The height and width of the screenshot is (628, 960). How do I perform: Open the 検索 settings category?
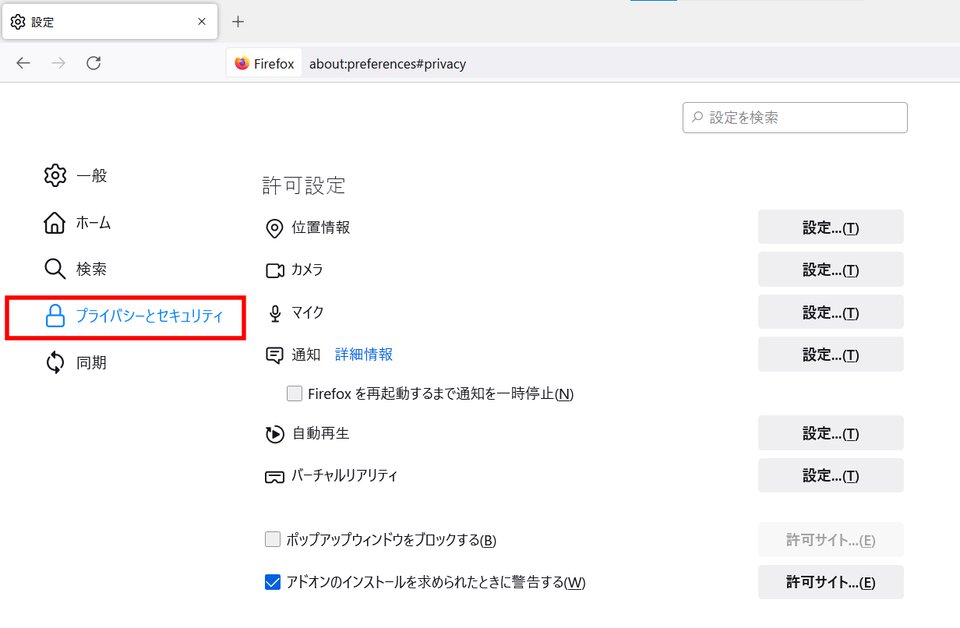(76, 269)
